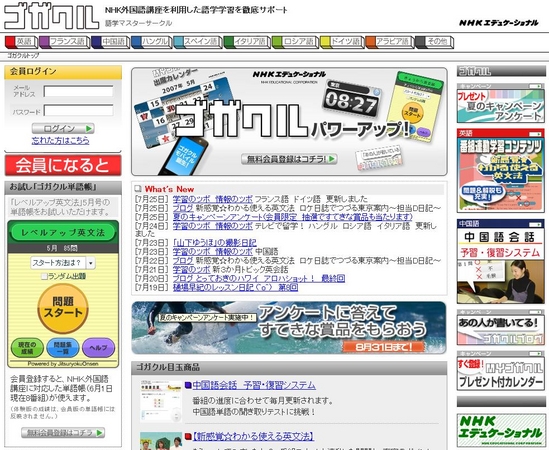Open the 穂場早紀のレッスン日記 link
The image size is (549, 450).
click(235, 288)
